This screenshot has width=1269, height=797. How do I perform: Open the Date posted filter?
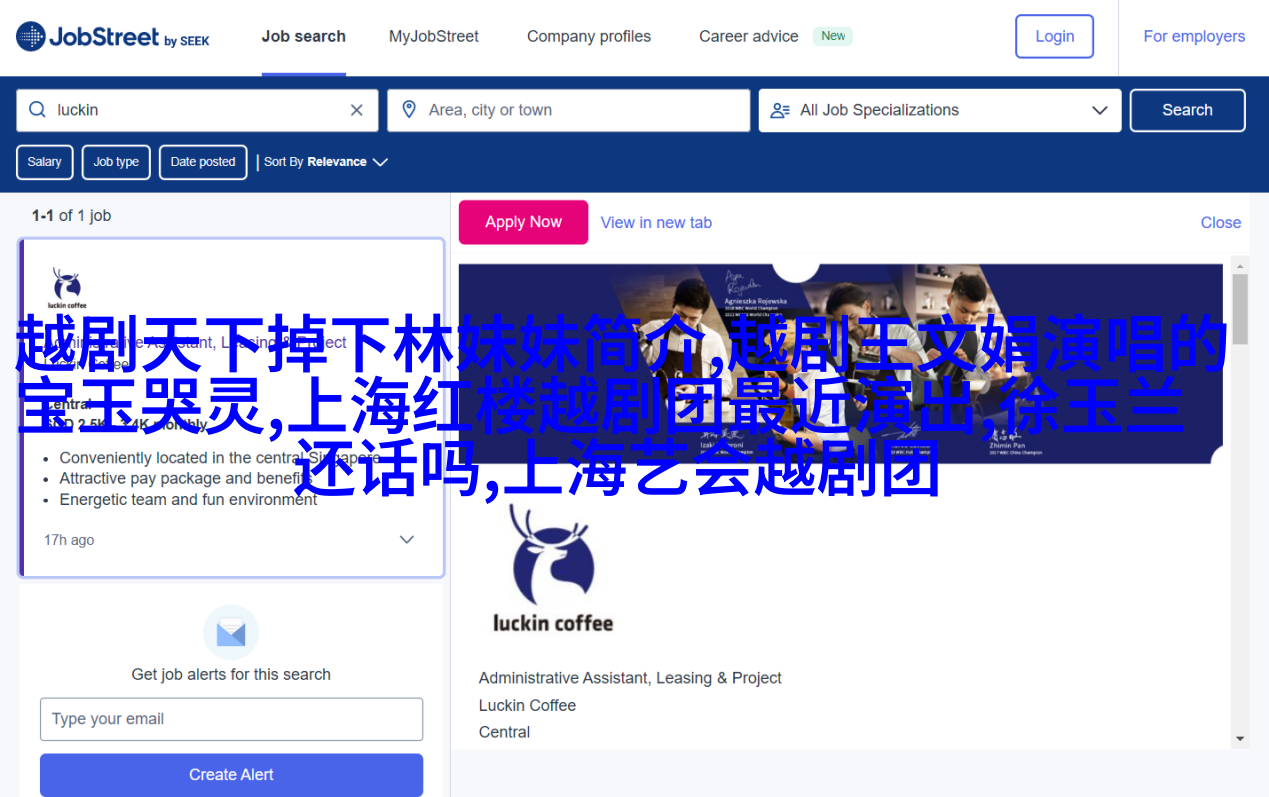203,162
